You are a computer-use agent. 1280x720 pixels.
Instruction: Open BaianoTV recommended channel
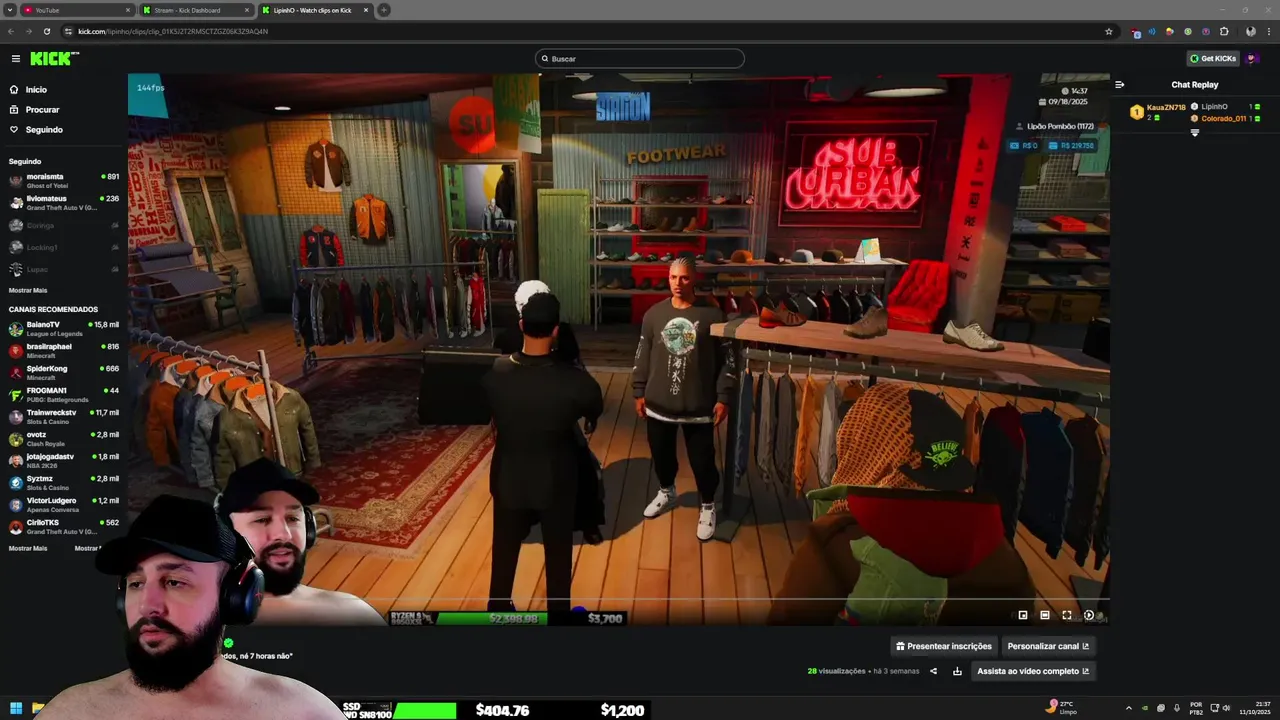pos(64,328)
